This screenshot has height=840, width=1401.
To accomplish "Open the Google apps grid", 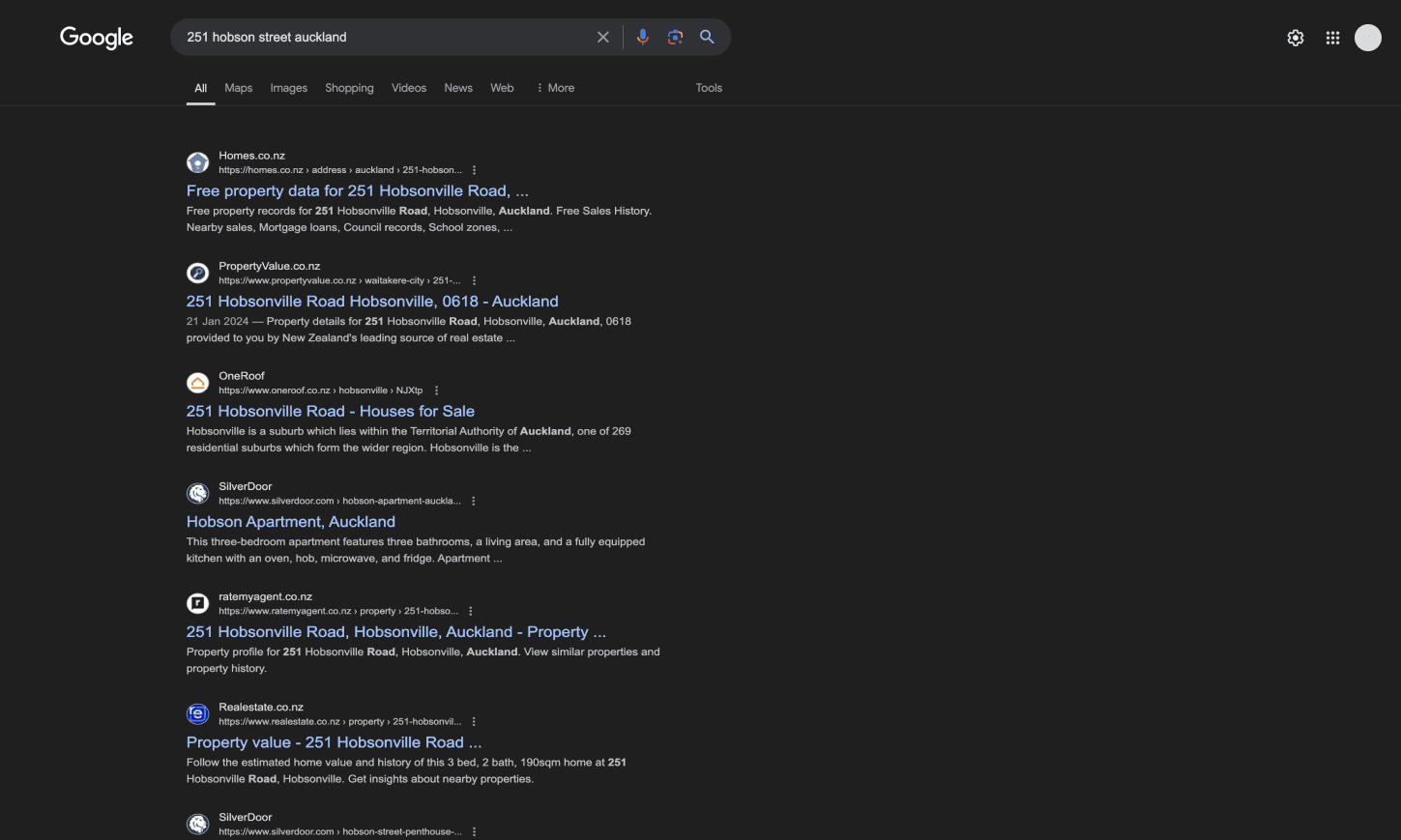I will 1332,38.
